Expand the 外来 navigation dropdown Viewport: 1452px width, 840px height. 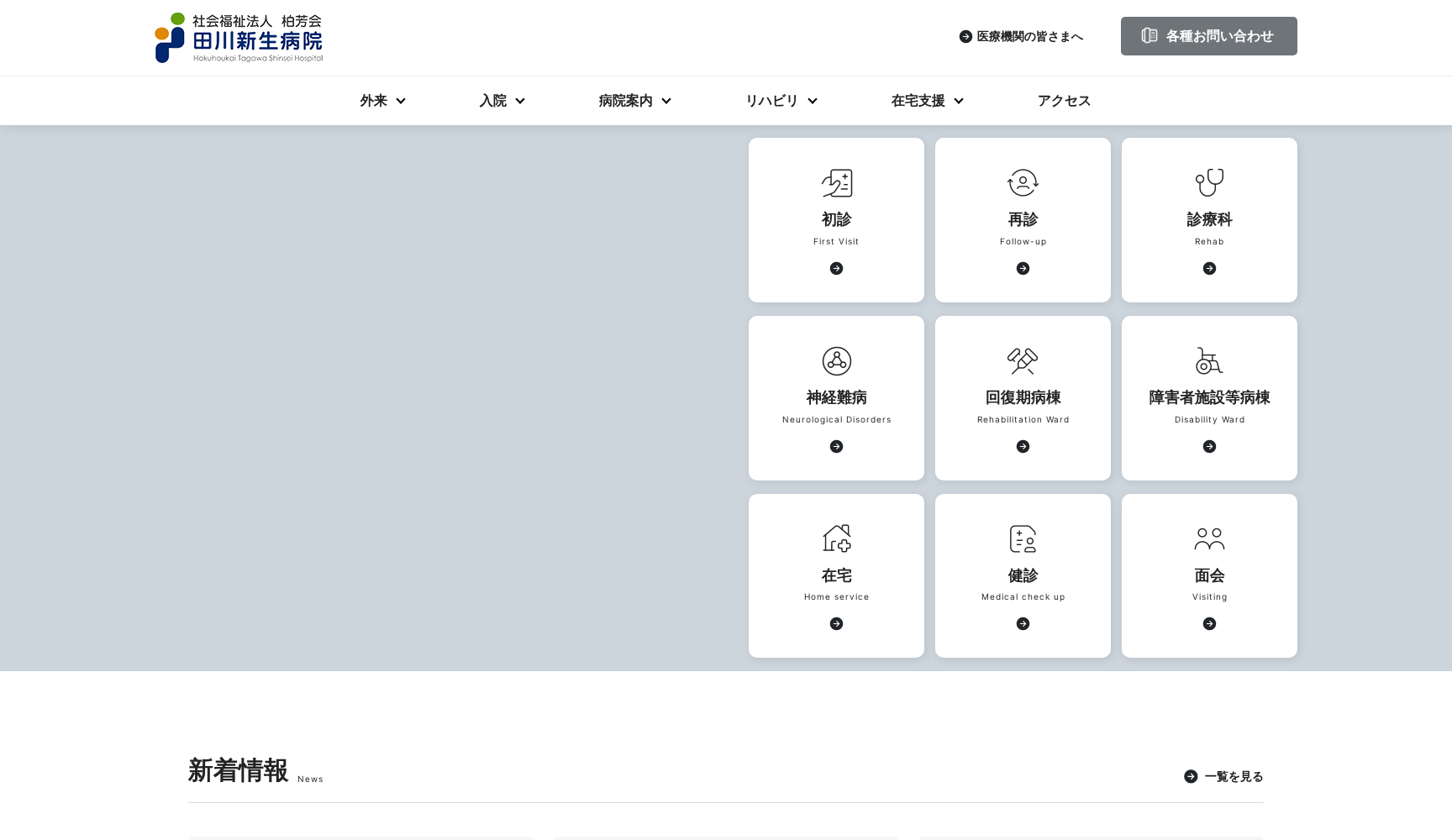click(x=382, y=101)
